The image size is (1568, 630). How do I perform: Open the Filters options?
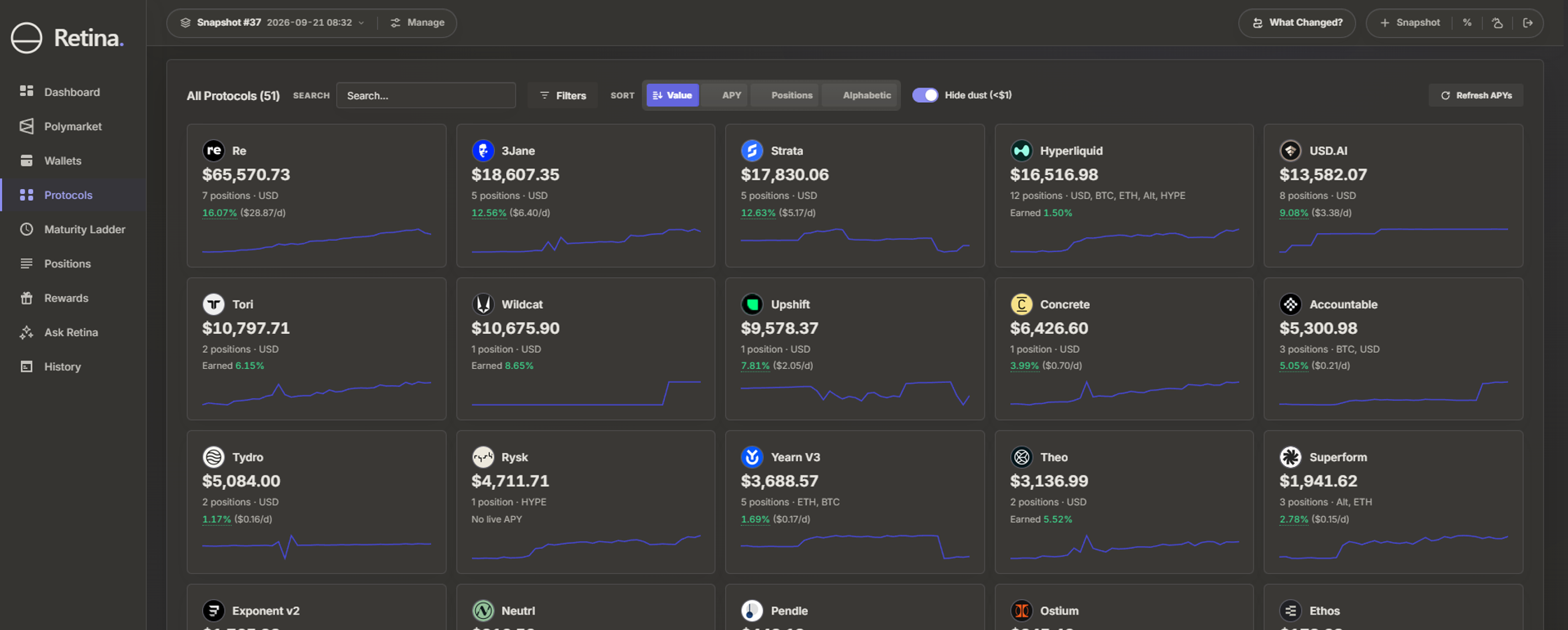coord(563,95)
